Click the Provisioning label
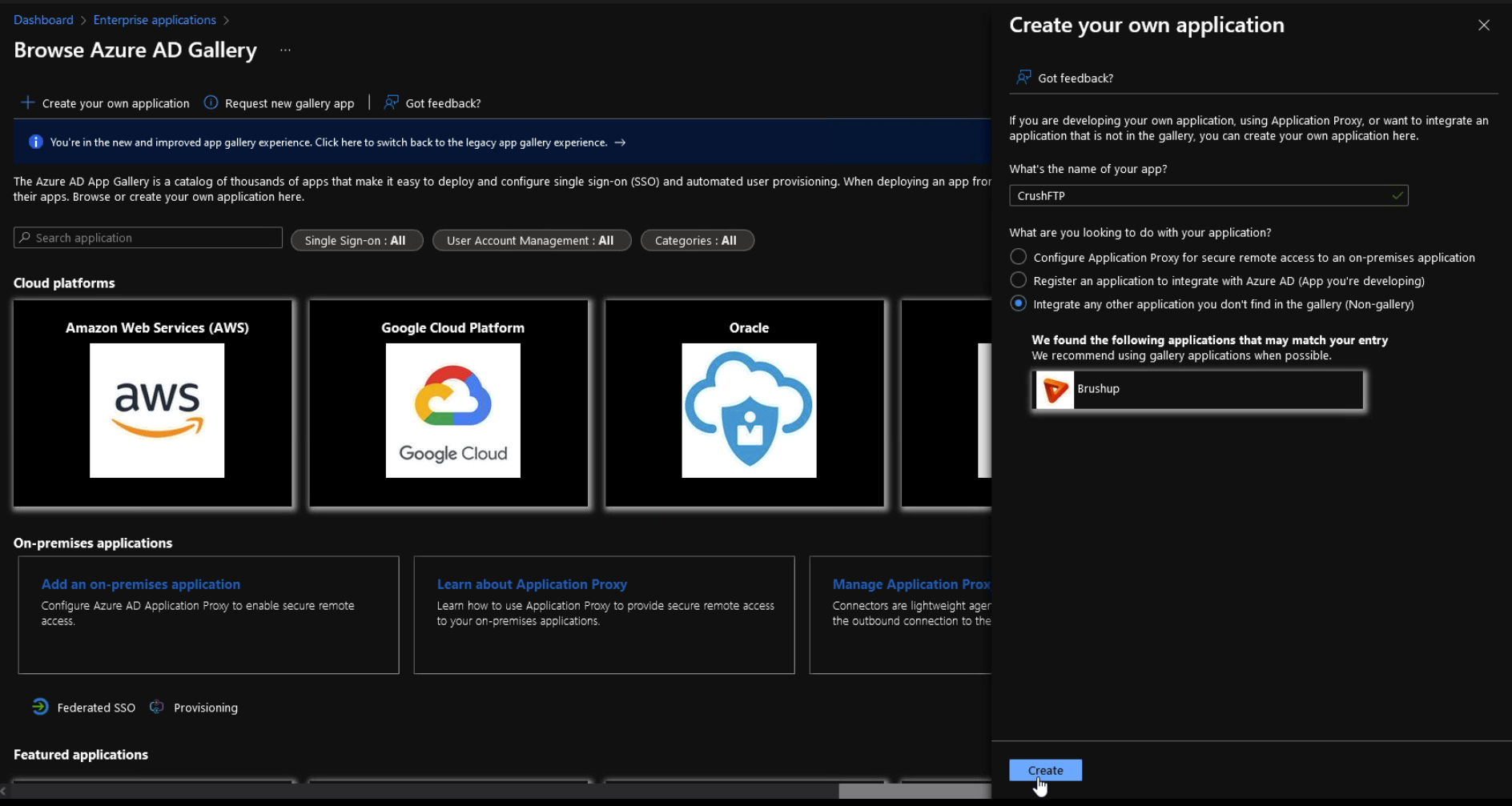The width and height of the screenshot is (1512, 806). pos(206,708)
